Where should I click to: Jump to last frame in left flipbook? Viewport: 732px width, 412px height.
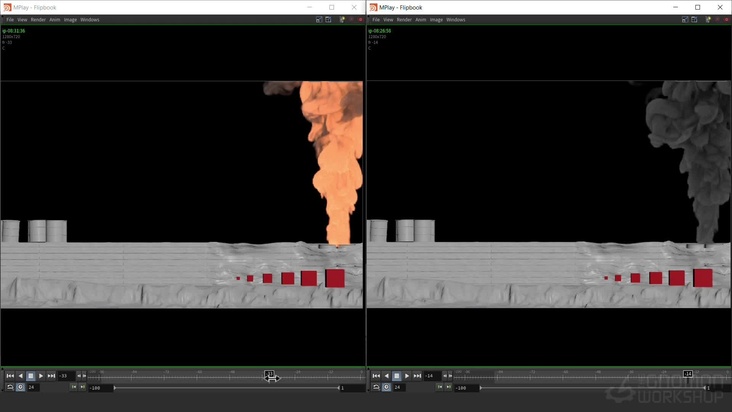point(51,376)
